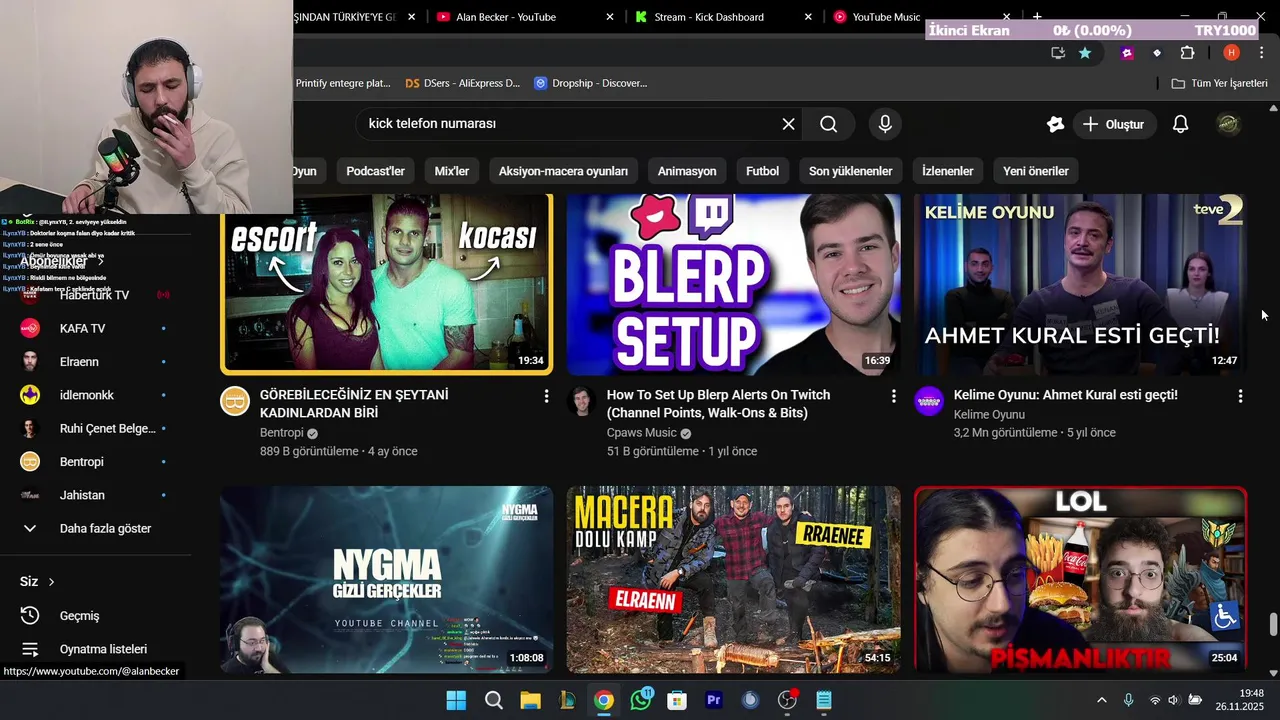Viewport: 1280px width, 720px height.
Task: Open File Explorer from the taskbar
Action: [530, 700]
